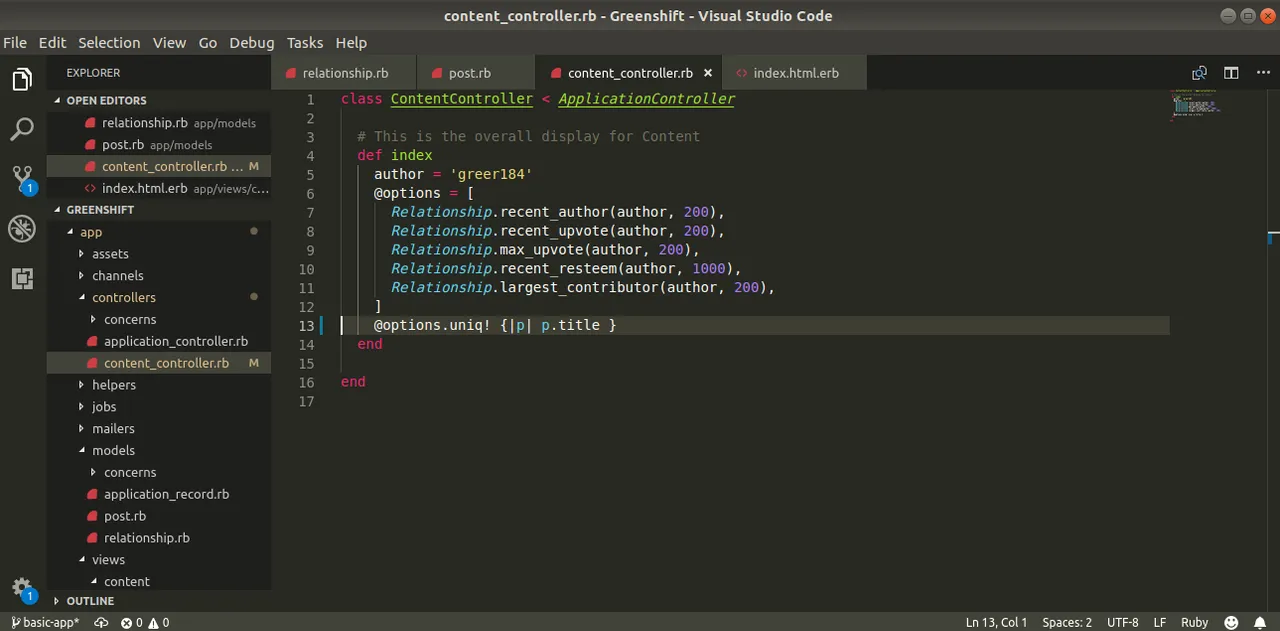Close the content_controller.rb tab

click(708, 73)
